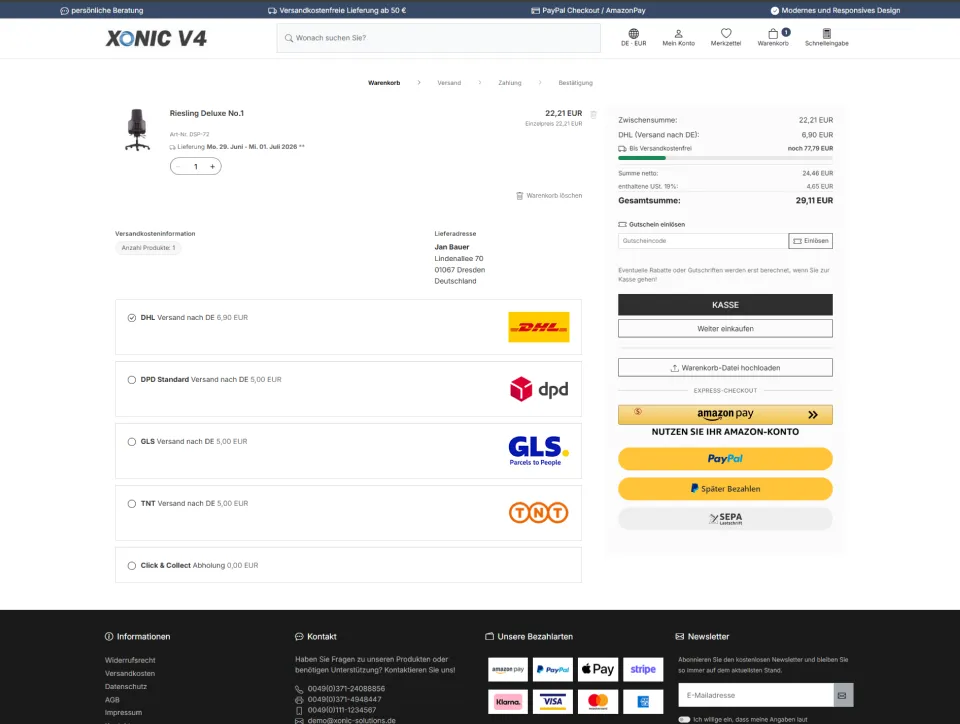960x724 pixels.
Task: Open the AGB footer link
Action: pos(112,700)
